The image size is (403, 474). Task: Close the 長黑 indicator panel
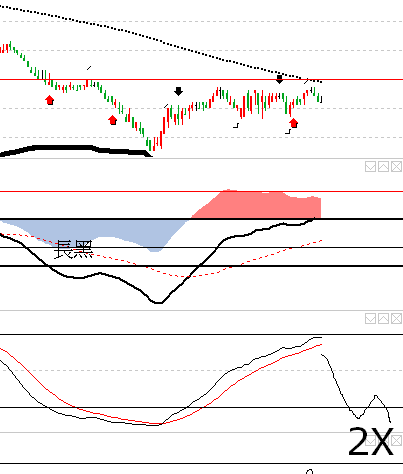[x=396, y=167]
